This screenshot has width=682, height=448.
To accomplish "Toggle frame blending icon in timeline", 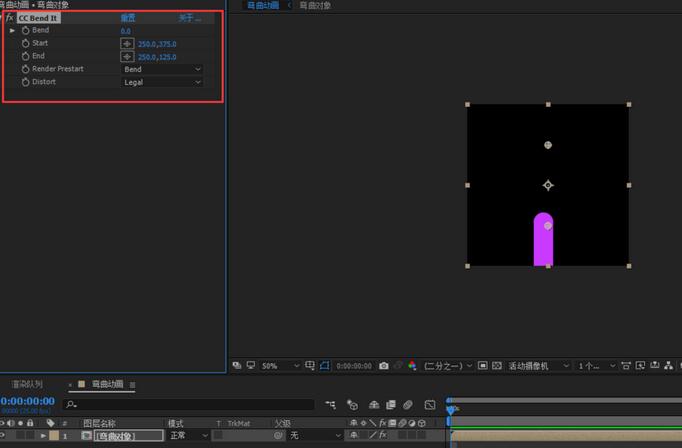I will [391, 405].
